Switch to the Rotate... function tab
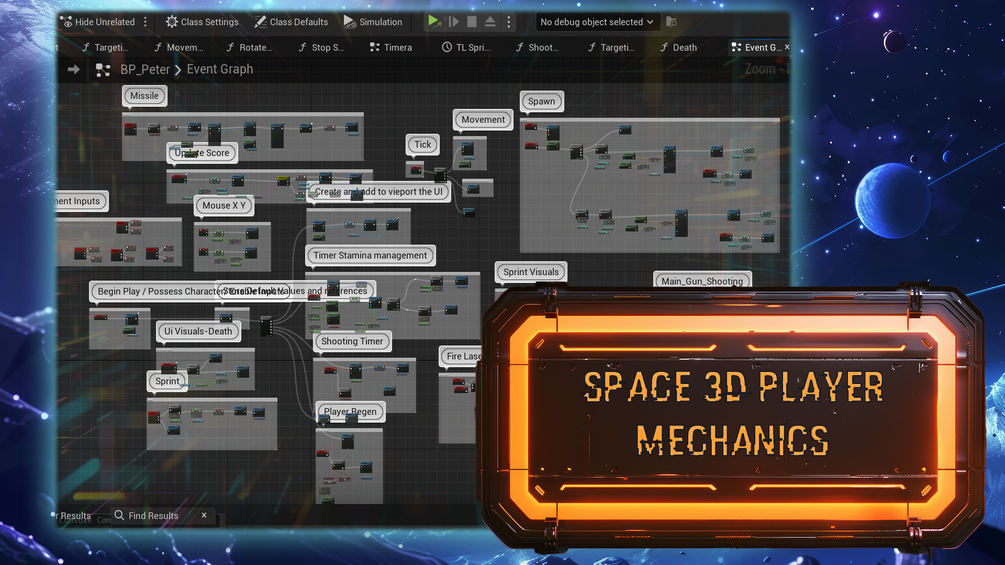 pyautogui.click(x=249, y=47)
